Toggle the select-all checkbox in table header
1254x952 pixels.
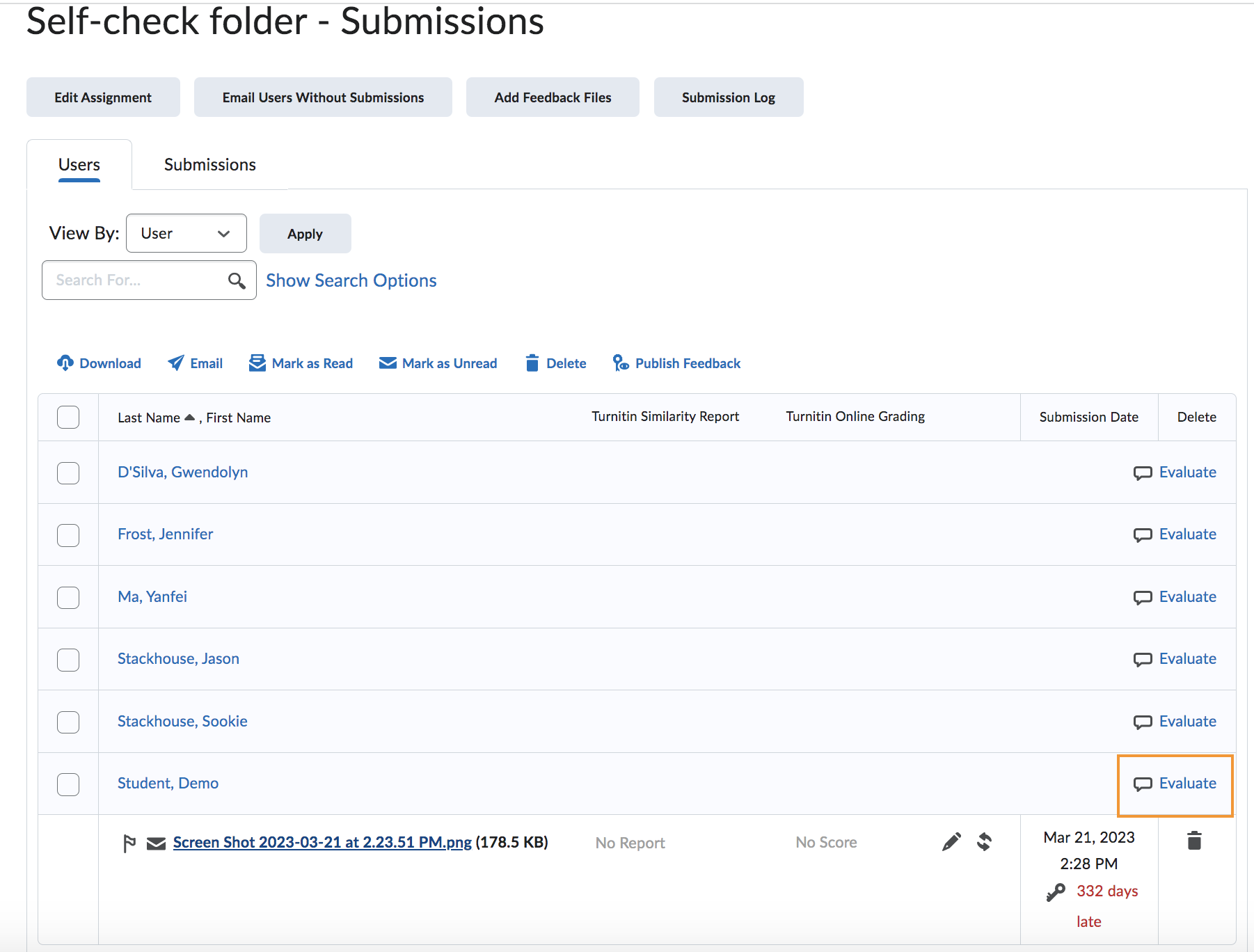tap(68, 418)
